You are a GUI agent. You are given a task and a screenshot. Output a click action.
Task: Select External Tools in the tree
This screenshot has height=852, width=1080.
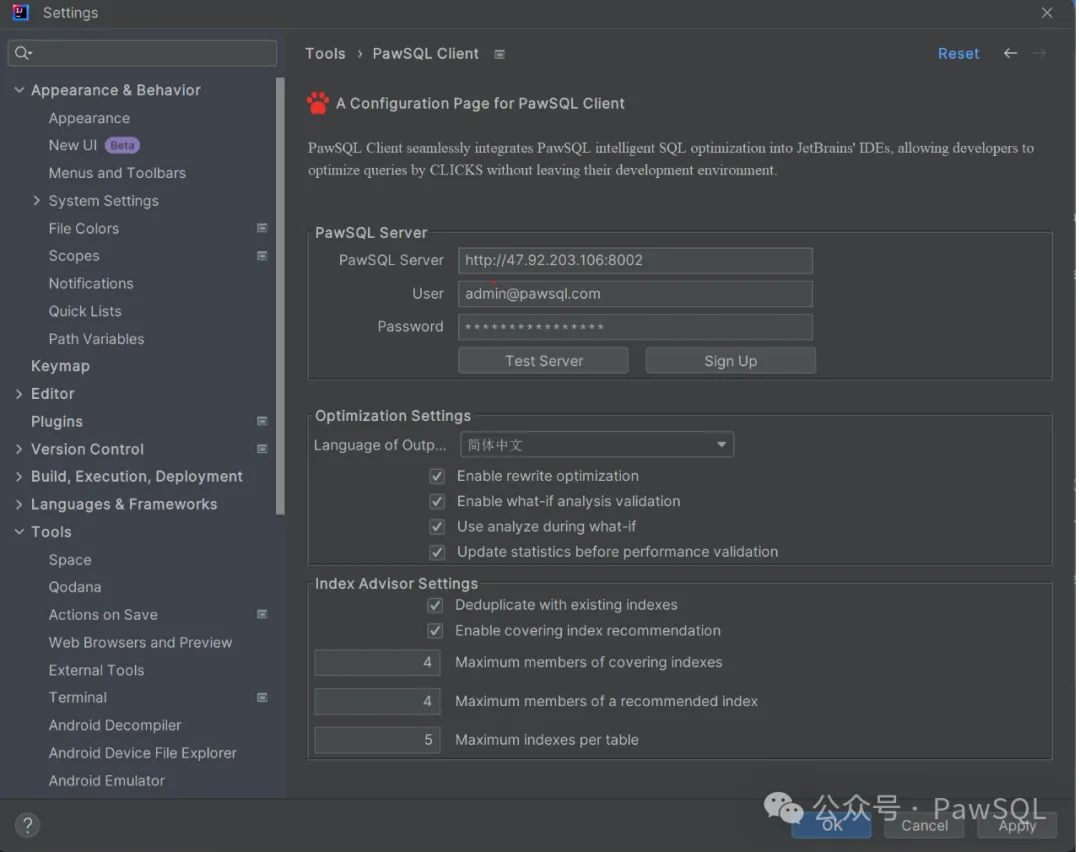click(x=96, y=670)
